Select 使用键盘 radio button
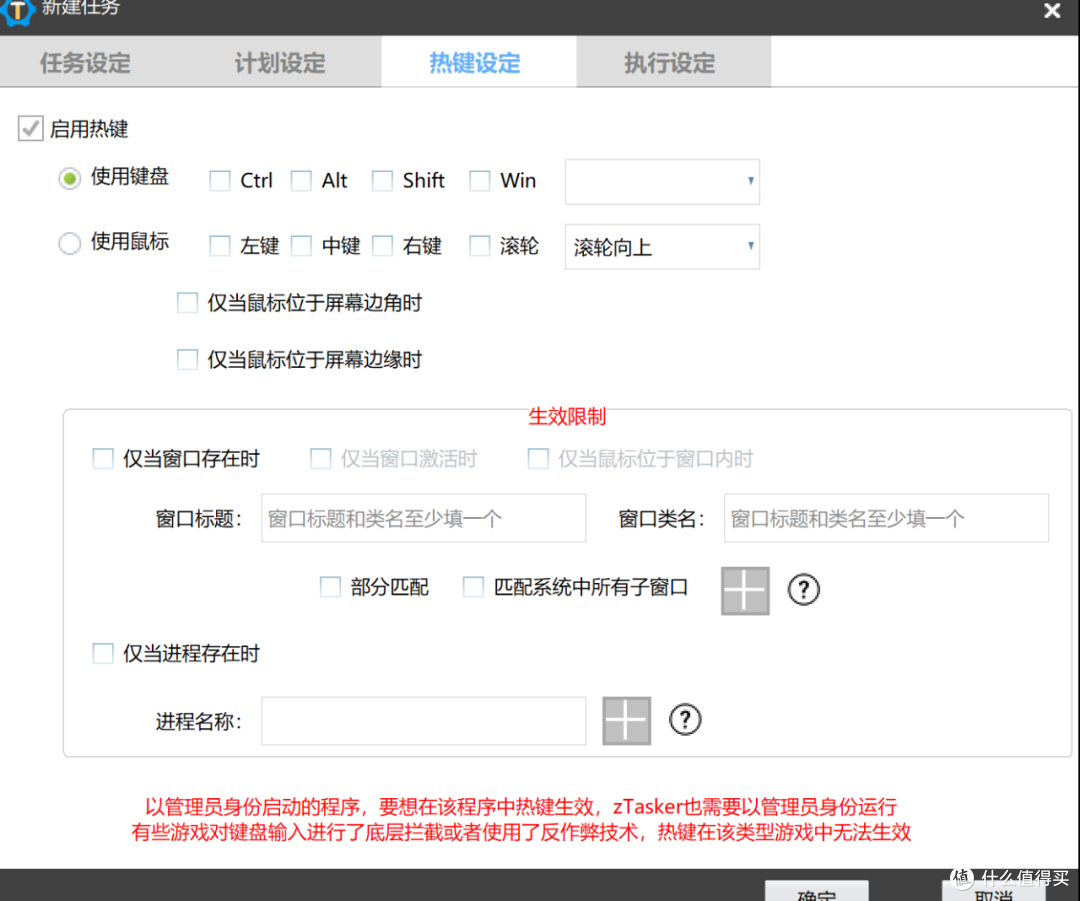Screen dimensions: 1080x901 tap(70, 178)
